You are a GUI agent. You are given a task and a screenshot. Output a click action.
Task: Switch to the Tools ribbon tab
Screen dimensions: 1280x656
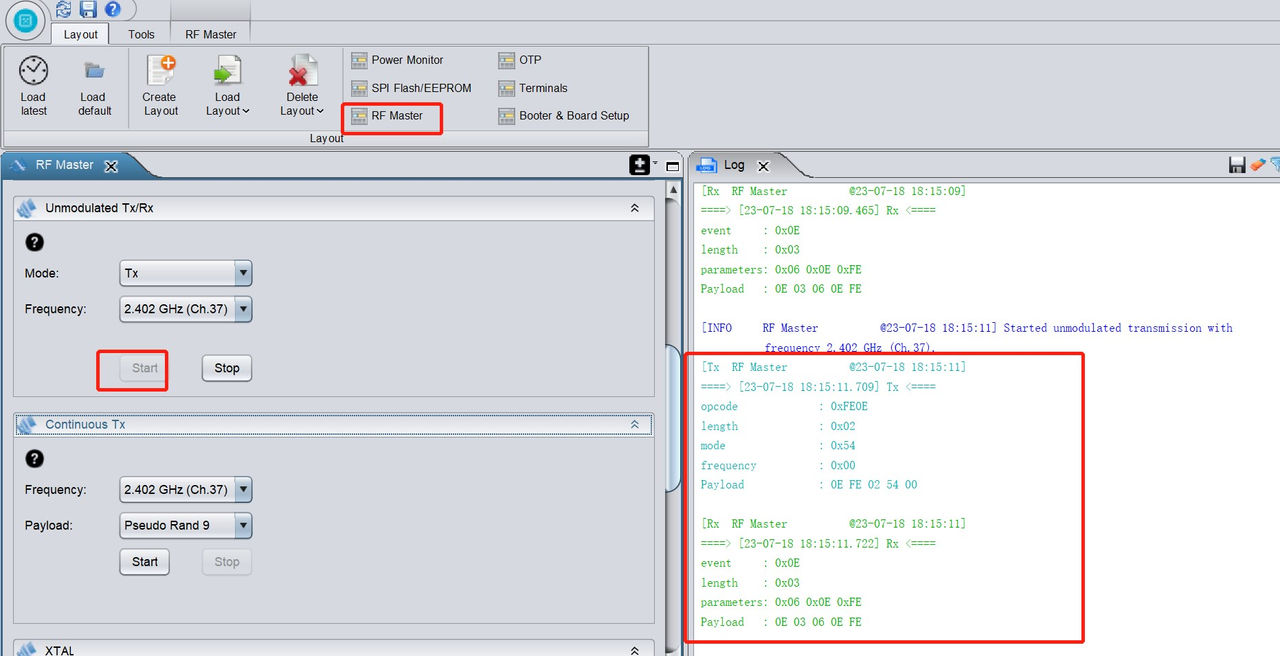[141, 34]
